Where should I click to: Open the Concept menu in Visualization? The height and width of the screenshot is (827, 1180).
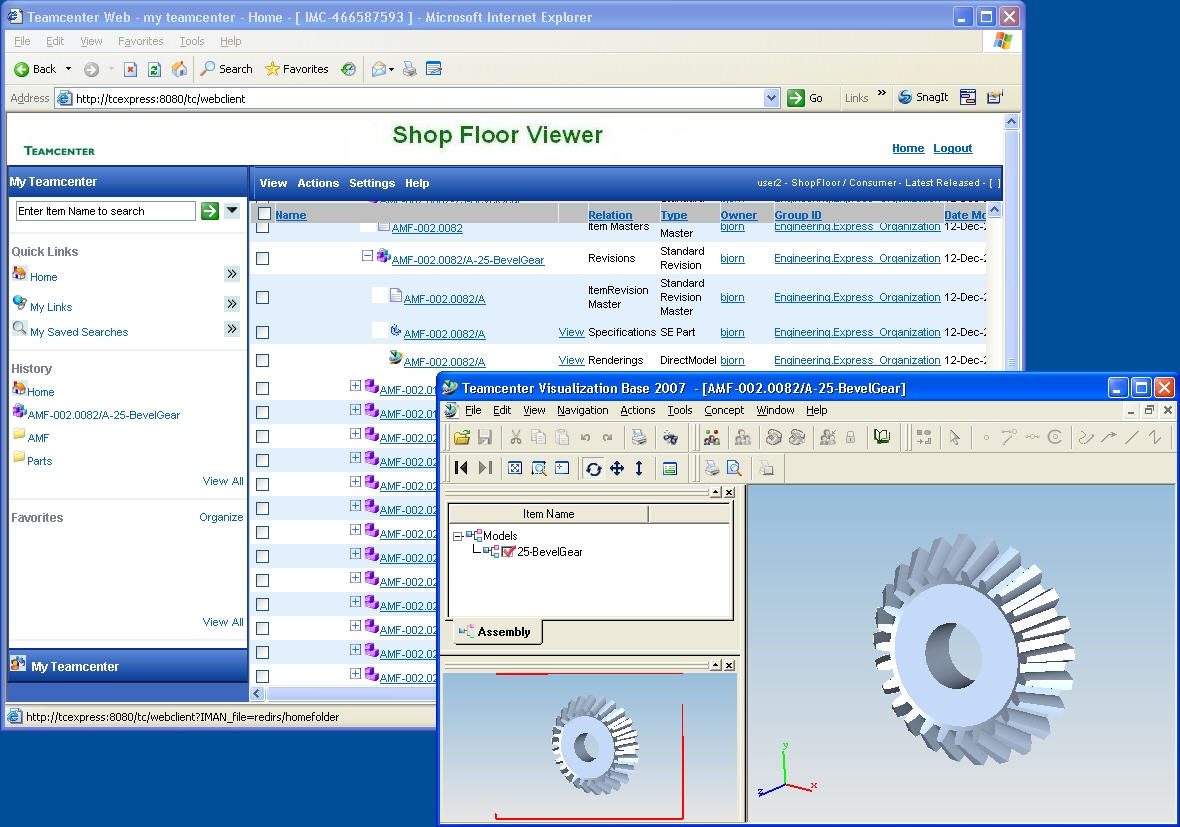coord(724,410)
